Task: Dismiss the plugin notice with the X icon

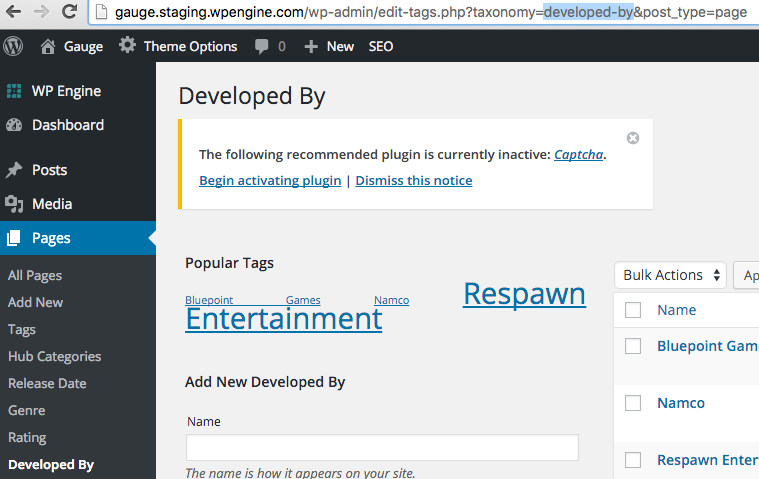Action: 633,138
